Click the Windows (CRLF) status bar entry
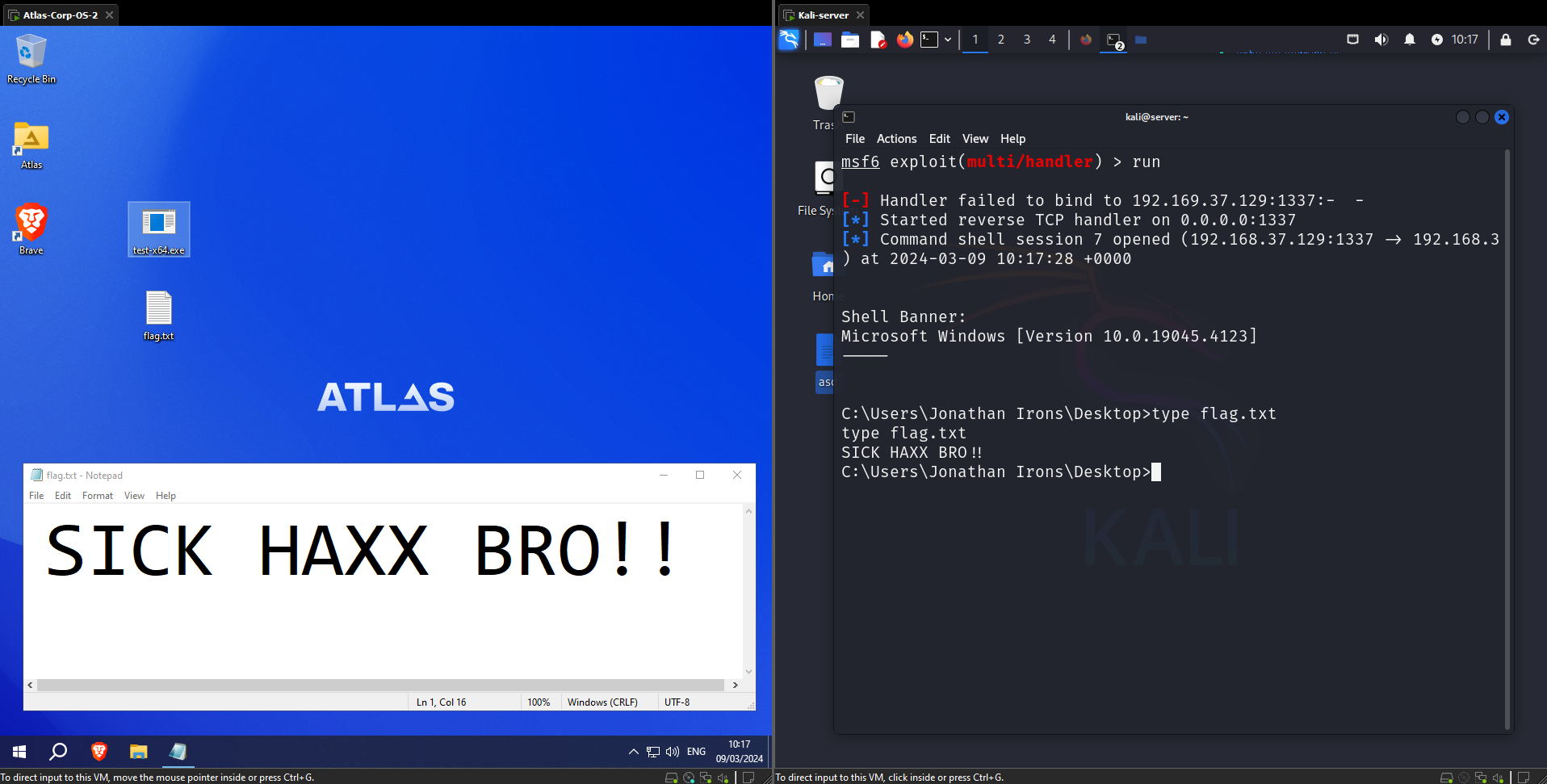This screenshot has height=784, width=1547. 602,702
